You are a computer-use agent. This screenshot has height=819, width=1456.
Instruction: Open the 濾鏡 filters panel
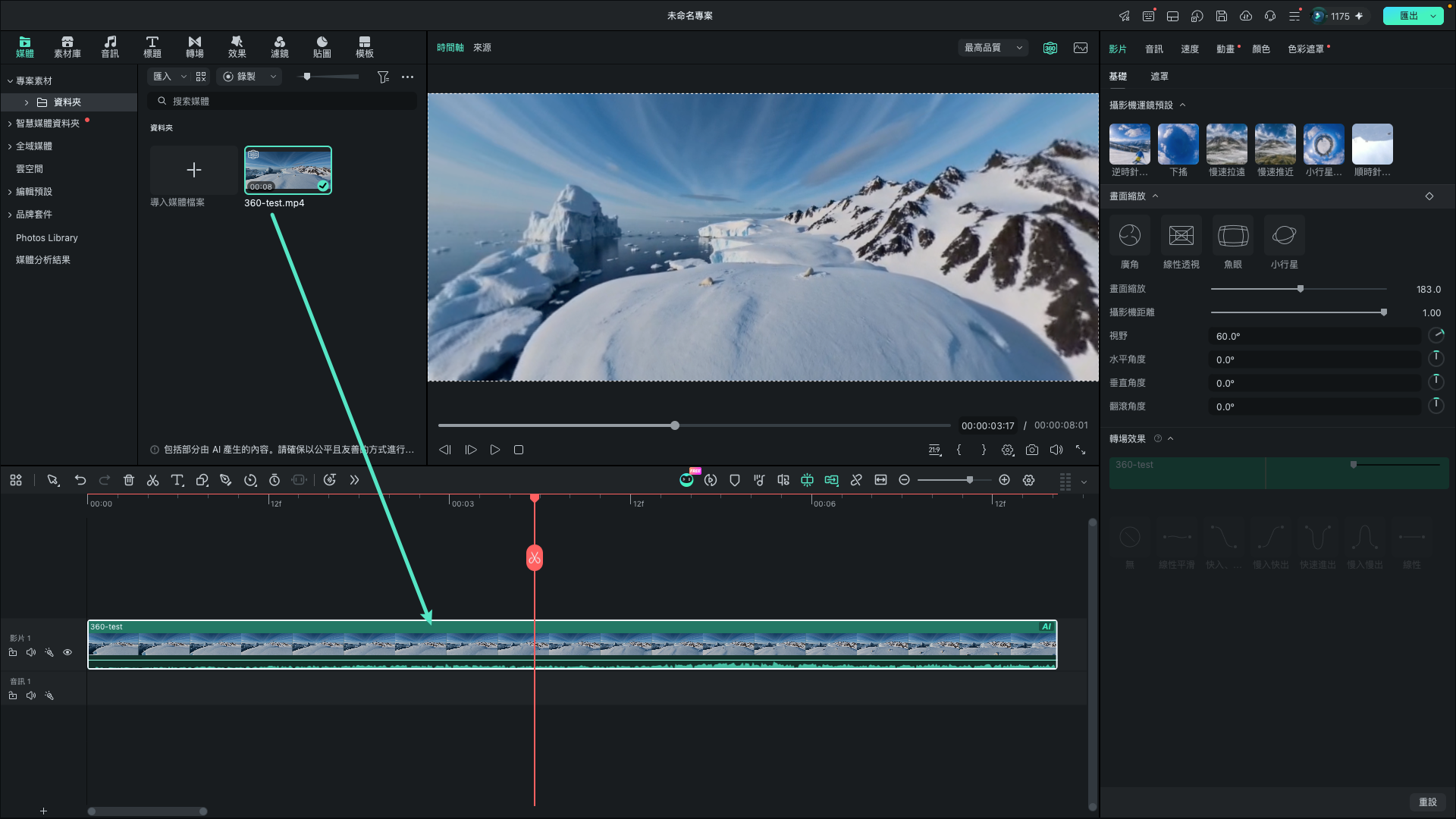(280, 47)
